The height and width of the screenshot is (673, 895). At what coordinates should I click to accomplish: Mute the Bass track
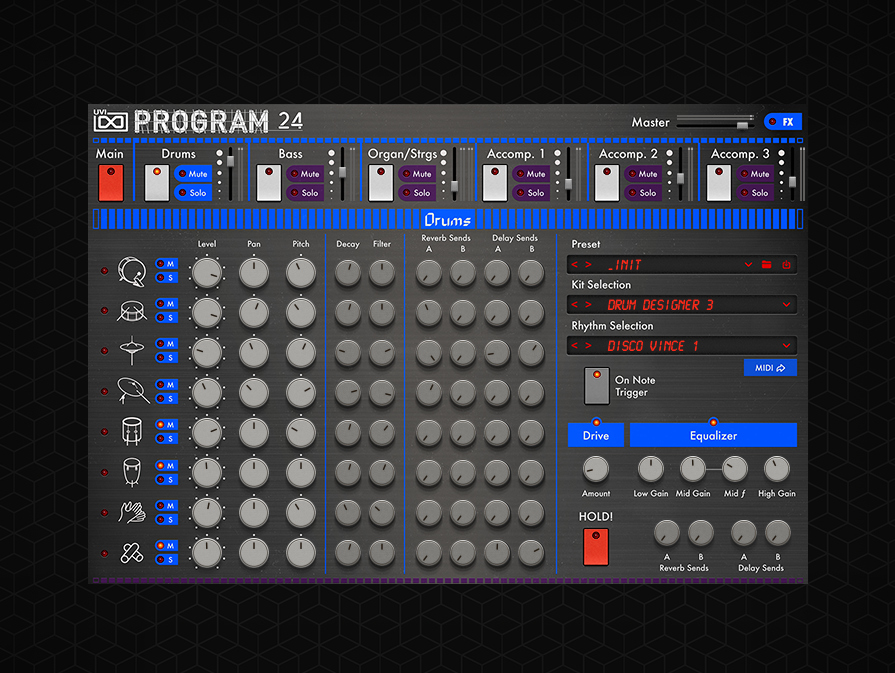pyautogui.click(x=305, y=174)
